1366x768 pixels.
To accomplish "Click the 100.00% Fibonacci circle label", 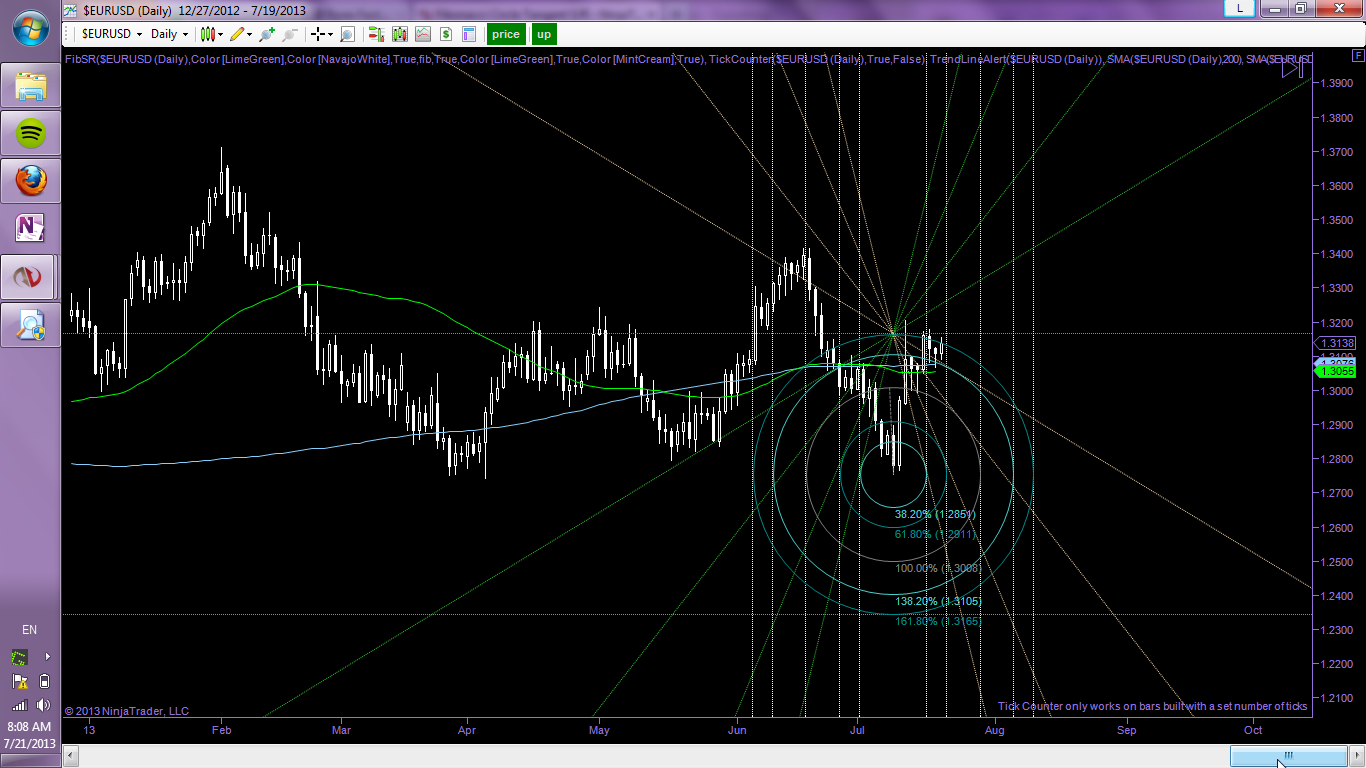I will [x=937, y=568].
